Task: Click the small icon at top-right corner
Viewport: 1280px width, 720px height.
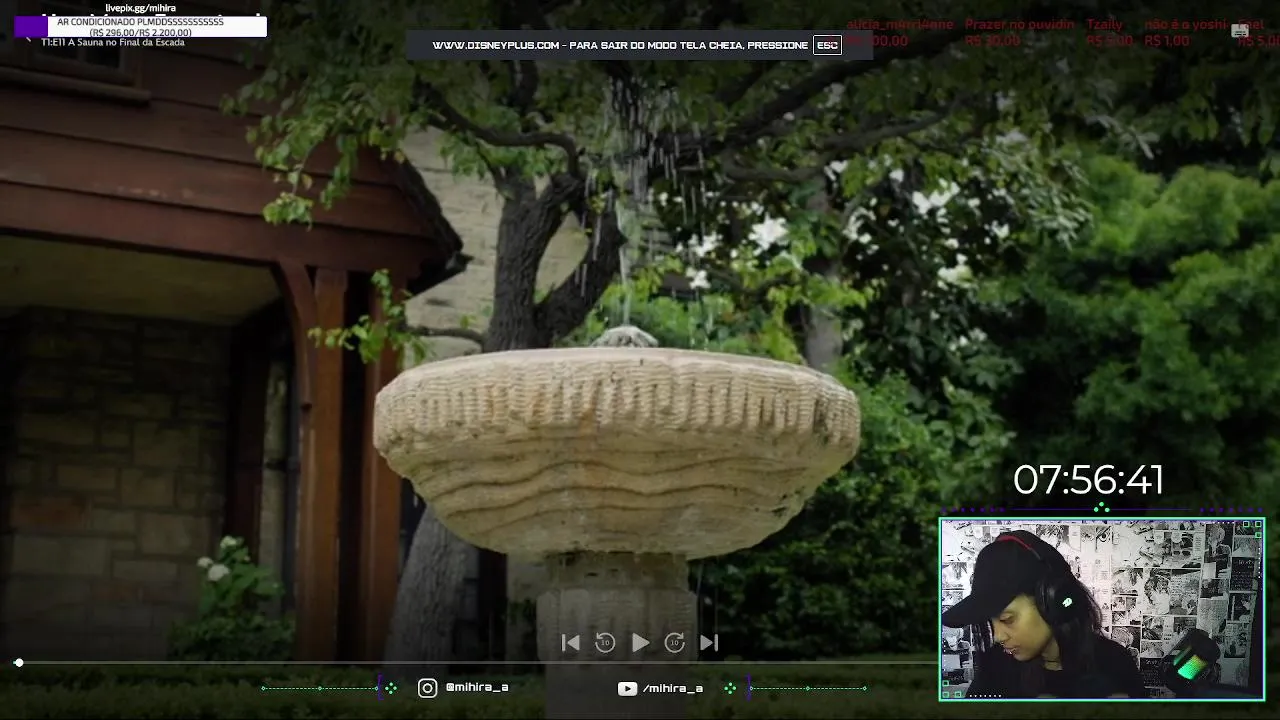Action: click(x=1241, y=31)
